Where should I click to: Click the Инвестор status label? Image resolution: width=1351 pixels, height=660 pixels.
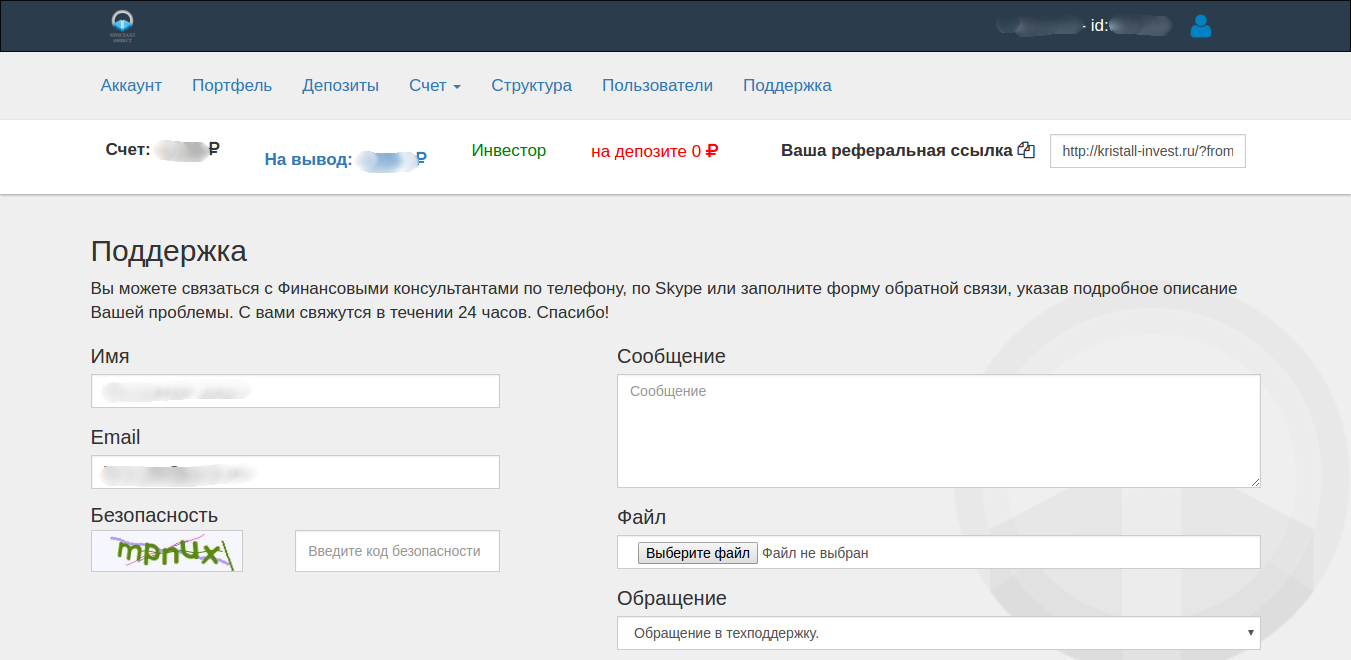pos(509,151)
